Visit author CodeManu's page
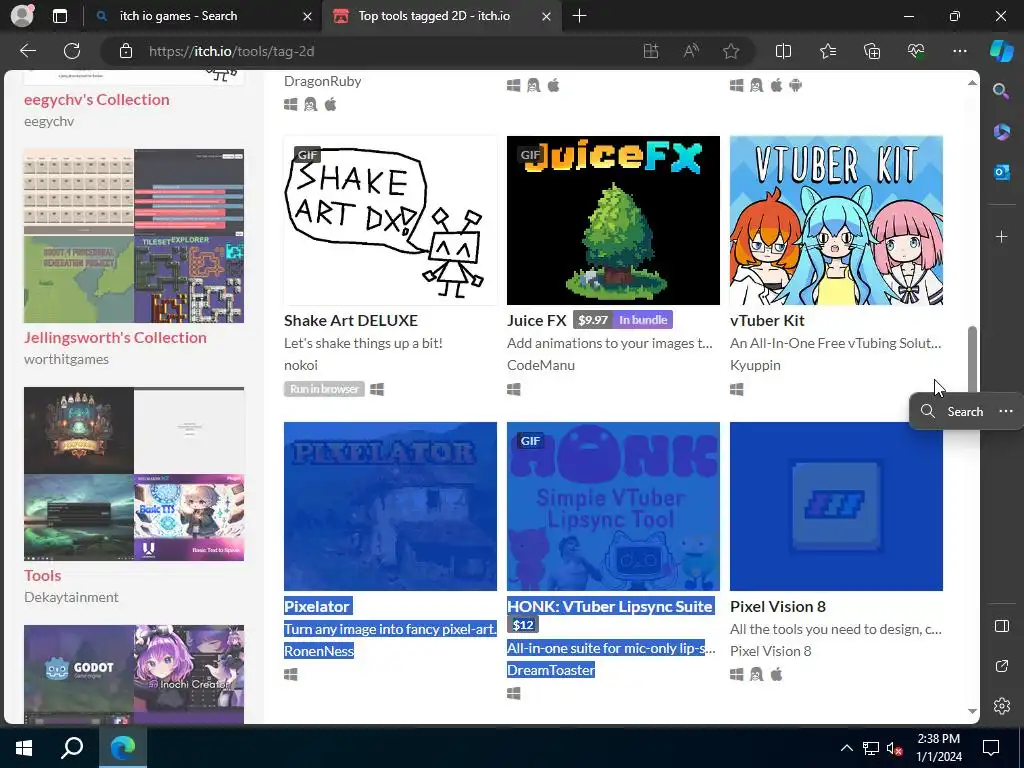1024x768 pixels. click(541, 365)
